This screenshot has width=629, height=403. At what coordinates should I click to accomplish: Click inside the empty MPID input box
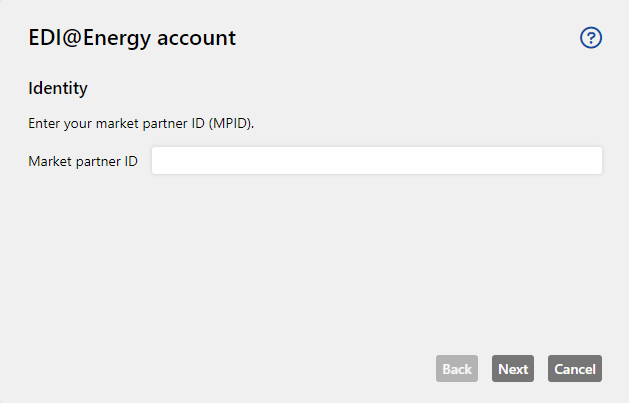(377, 160)
